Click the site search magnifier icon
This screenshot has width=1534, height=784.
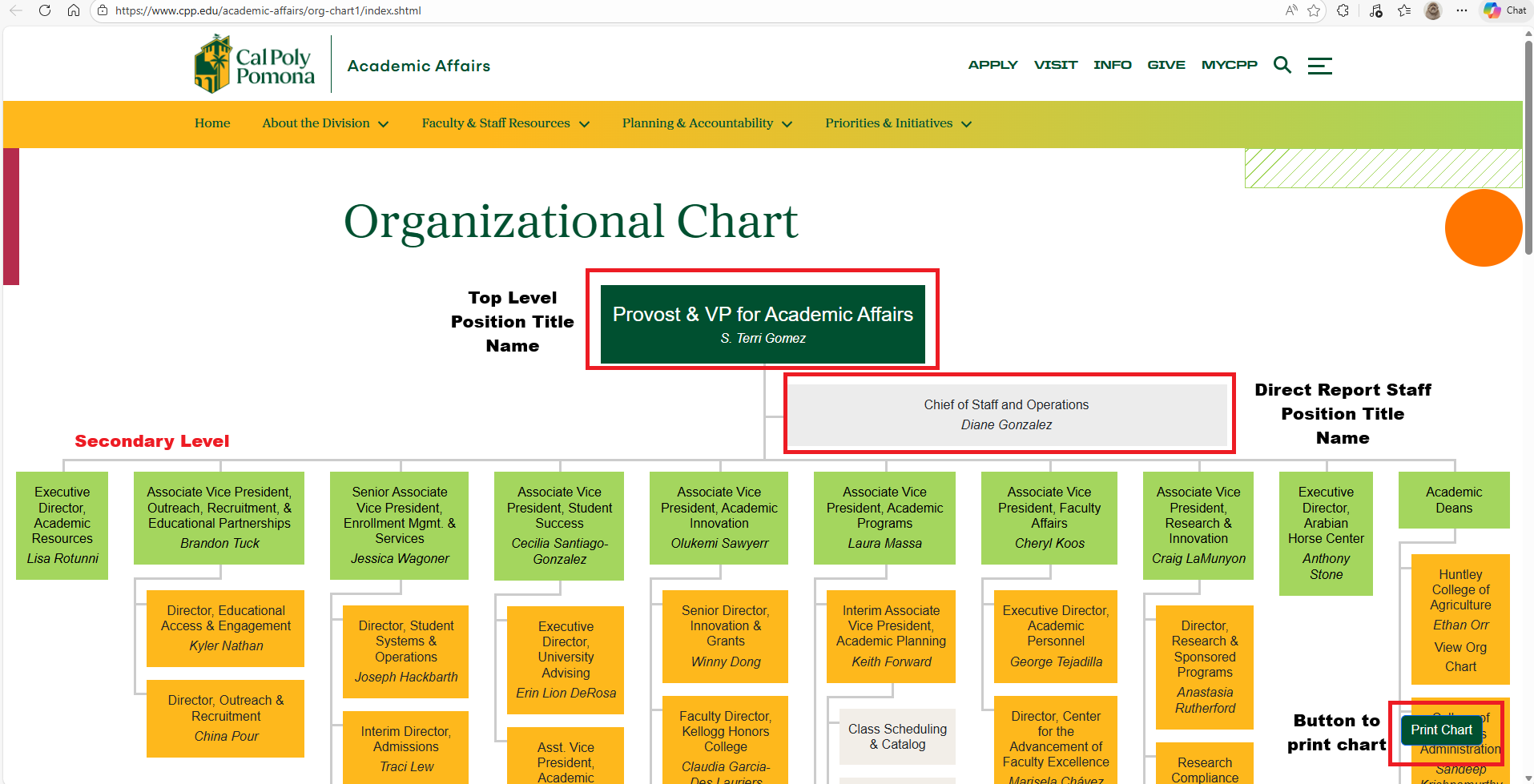(x=1282, y=65)
